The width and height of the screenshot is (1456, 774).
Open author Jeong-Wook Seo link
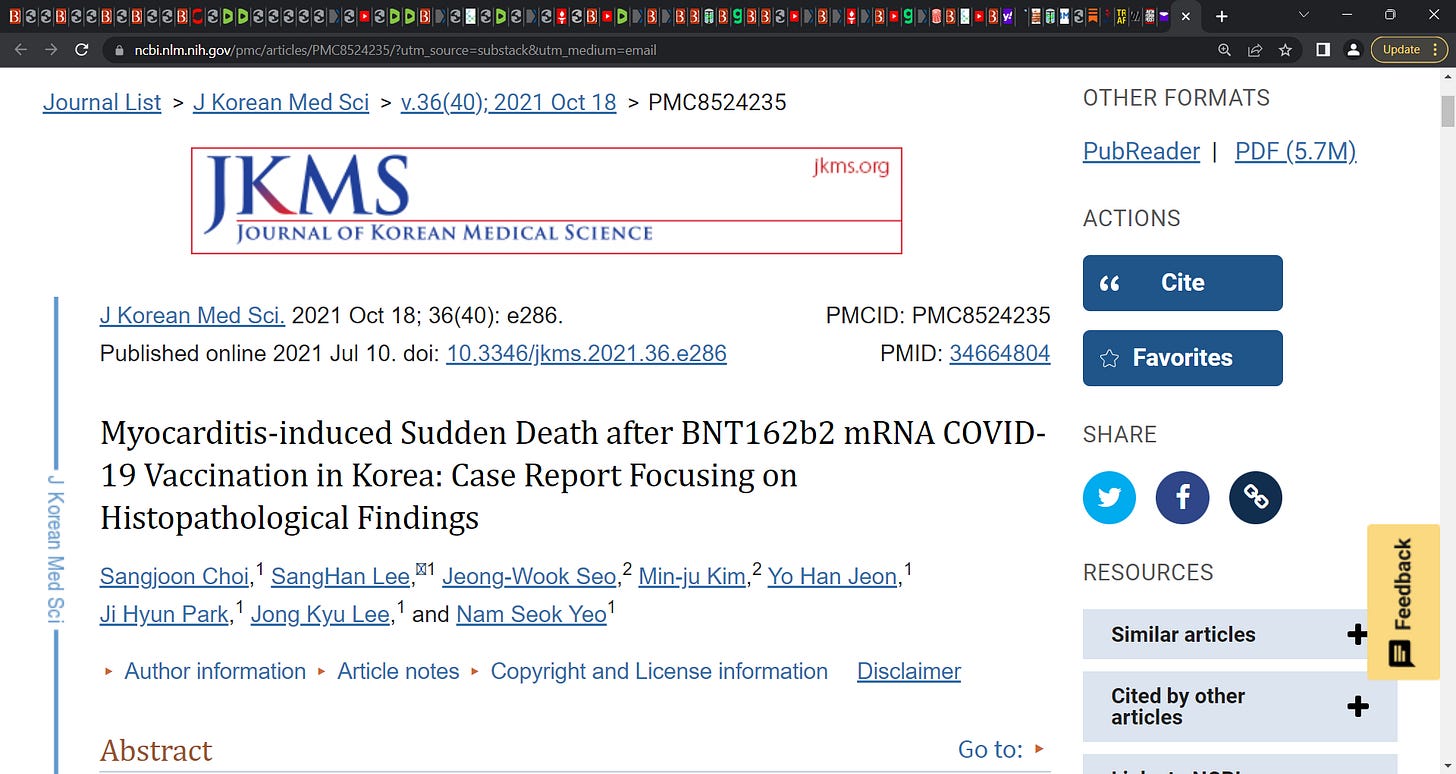pyautogui.click(x=529, y=577)
